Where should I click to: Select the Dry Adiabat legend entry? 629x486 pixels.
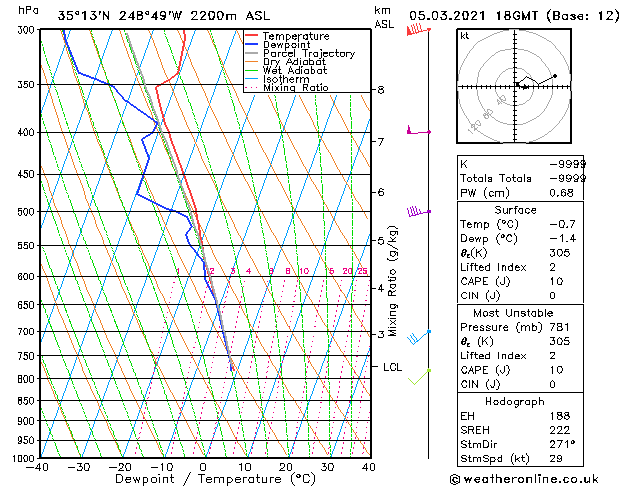tap(286, 62)
